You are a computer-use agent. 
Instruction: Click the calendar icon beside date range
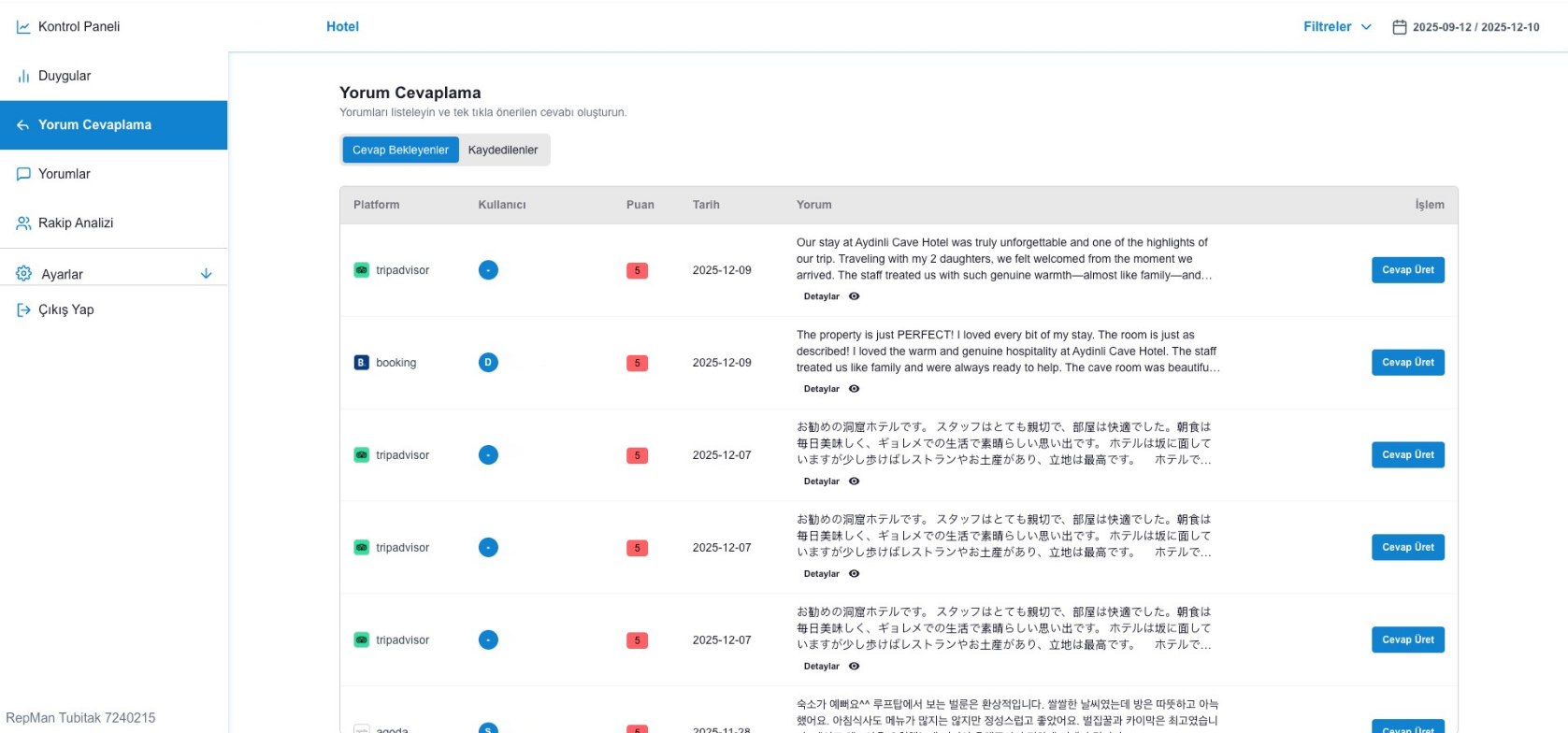1399,27
